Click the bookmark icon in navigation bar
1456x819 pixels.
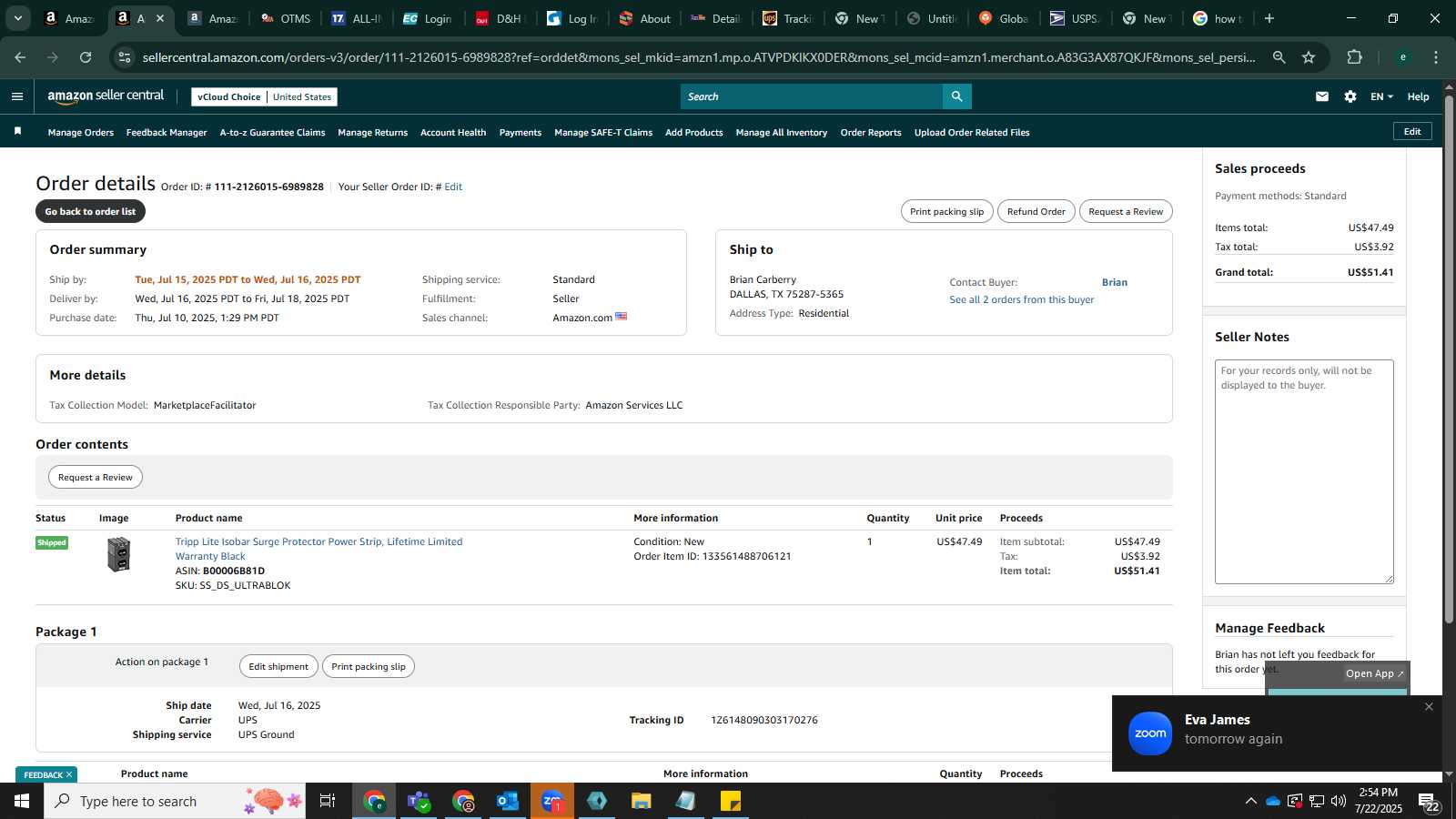[x=17, y=132]
